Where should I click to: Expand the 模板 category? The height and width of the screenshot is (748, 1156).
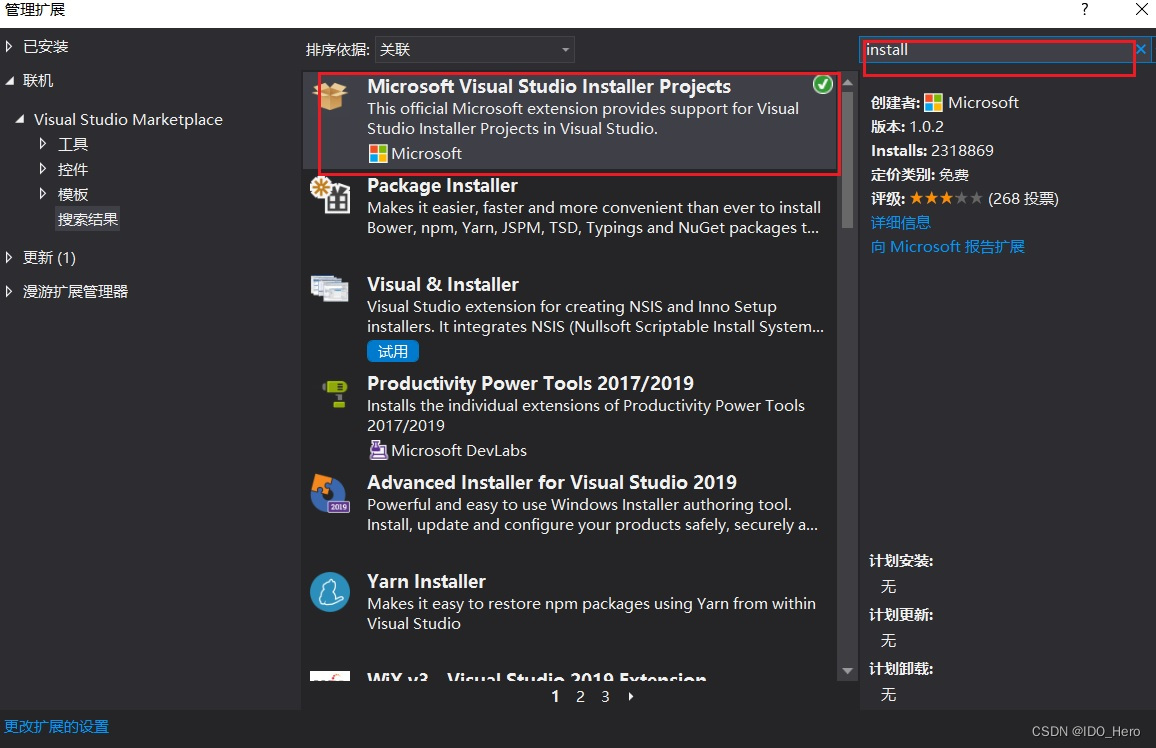[x=43, y=194]
